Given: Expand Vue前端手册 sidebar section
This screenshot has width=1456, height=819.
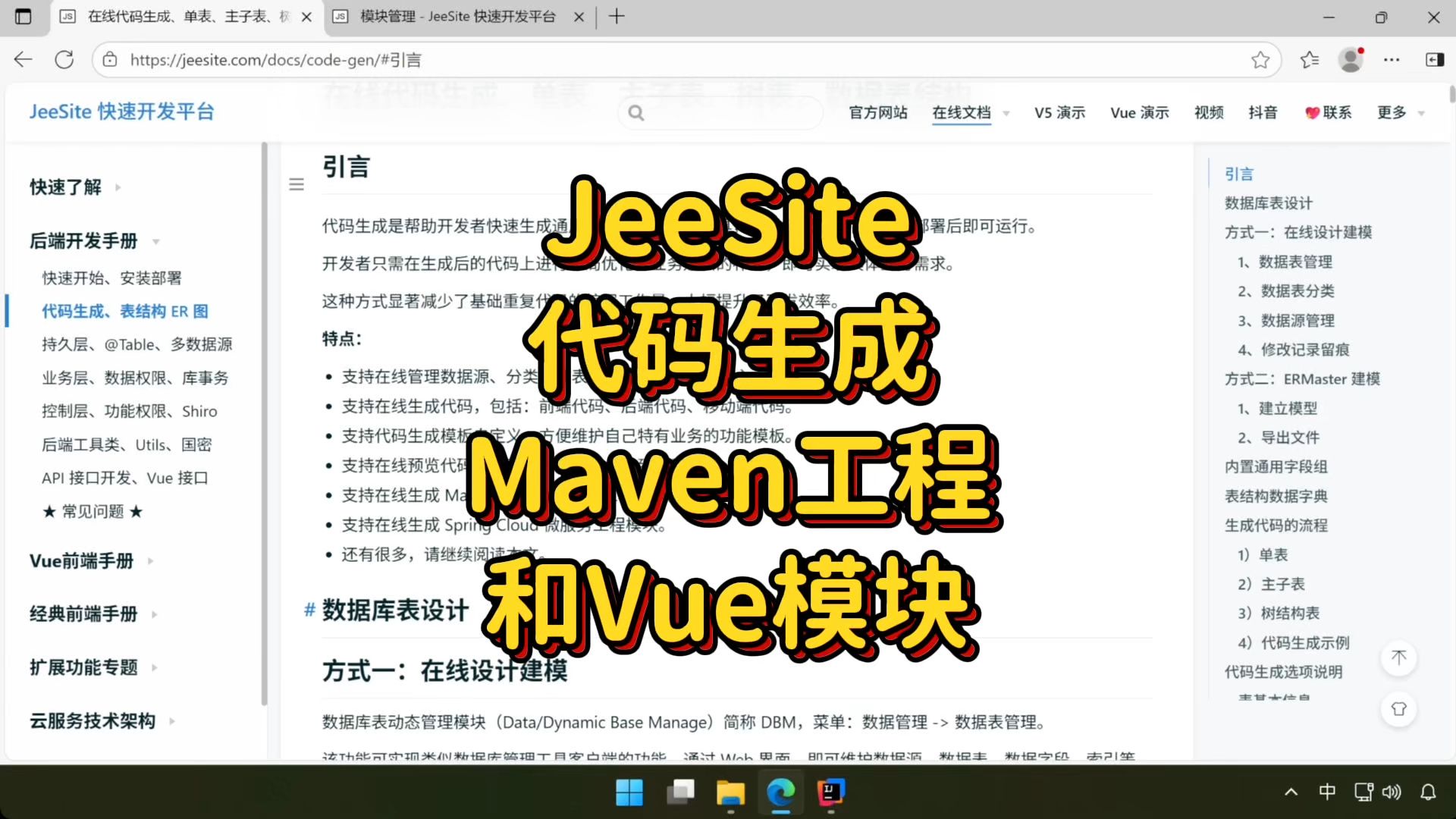Looking at the screenshot, I should [91, 561].
